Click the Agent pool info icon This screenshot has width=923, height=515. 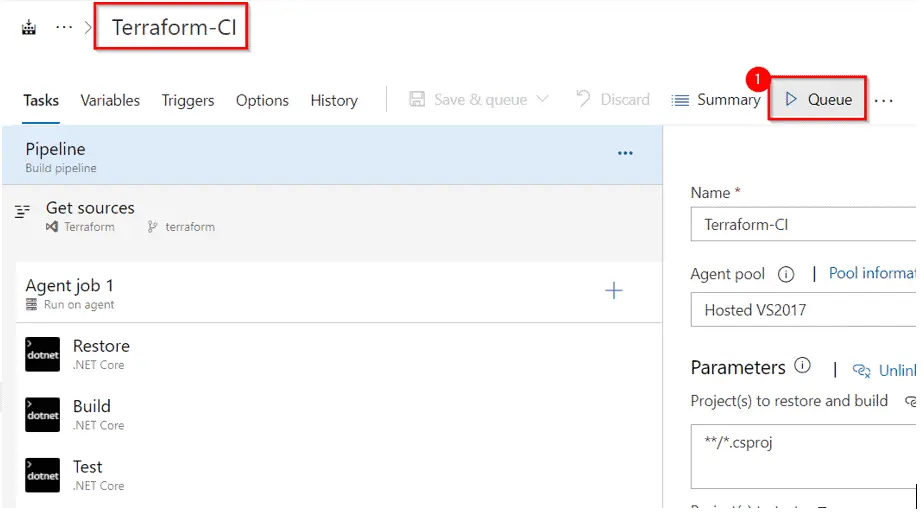click(786, 274)
